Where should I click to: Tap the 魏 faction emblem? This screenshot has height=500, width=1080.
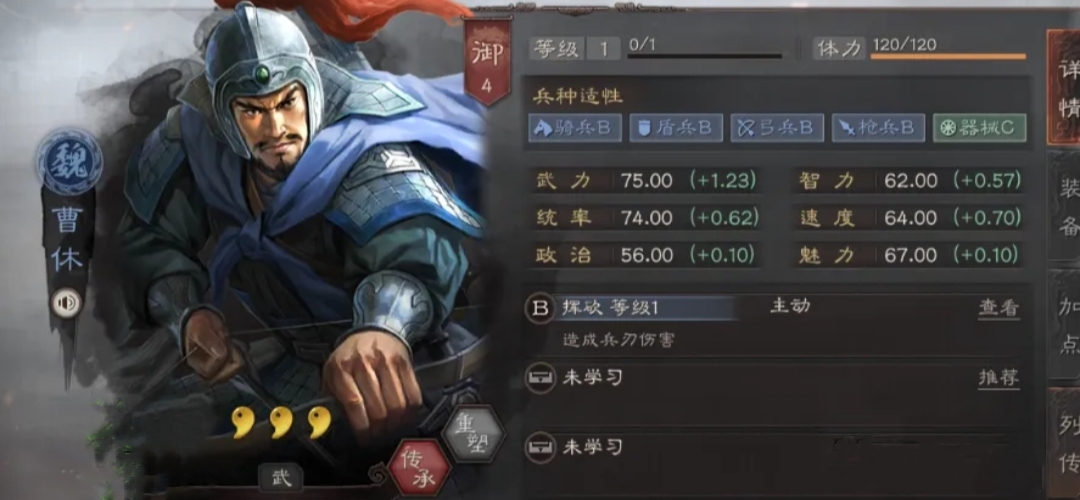[70, 161]
